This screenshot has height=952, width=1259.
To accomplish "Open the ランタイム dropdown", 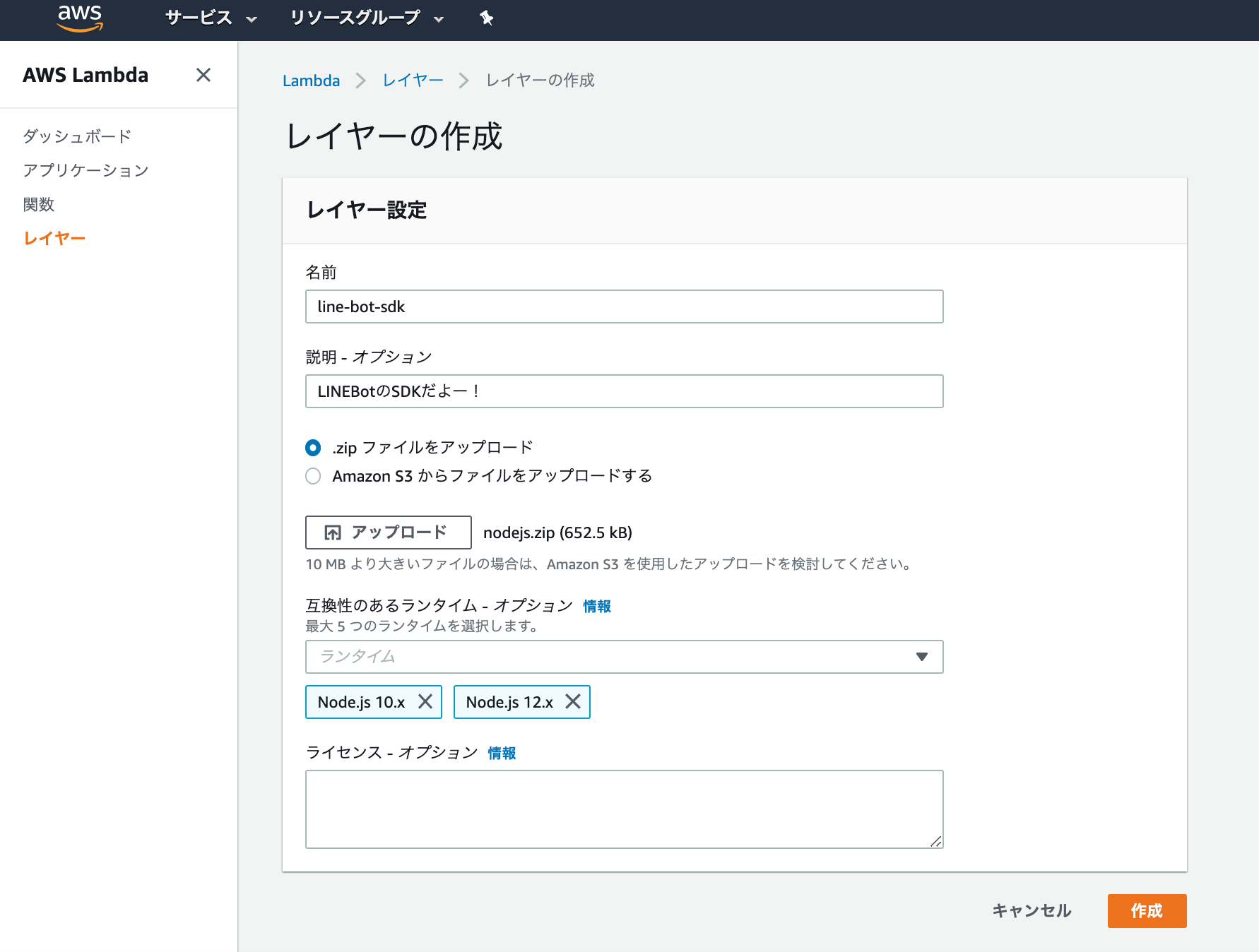I will click(x=922, y=657).
